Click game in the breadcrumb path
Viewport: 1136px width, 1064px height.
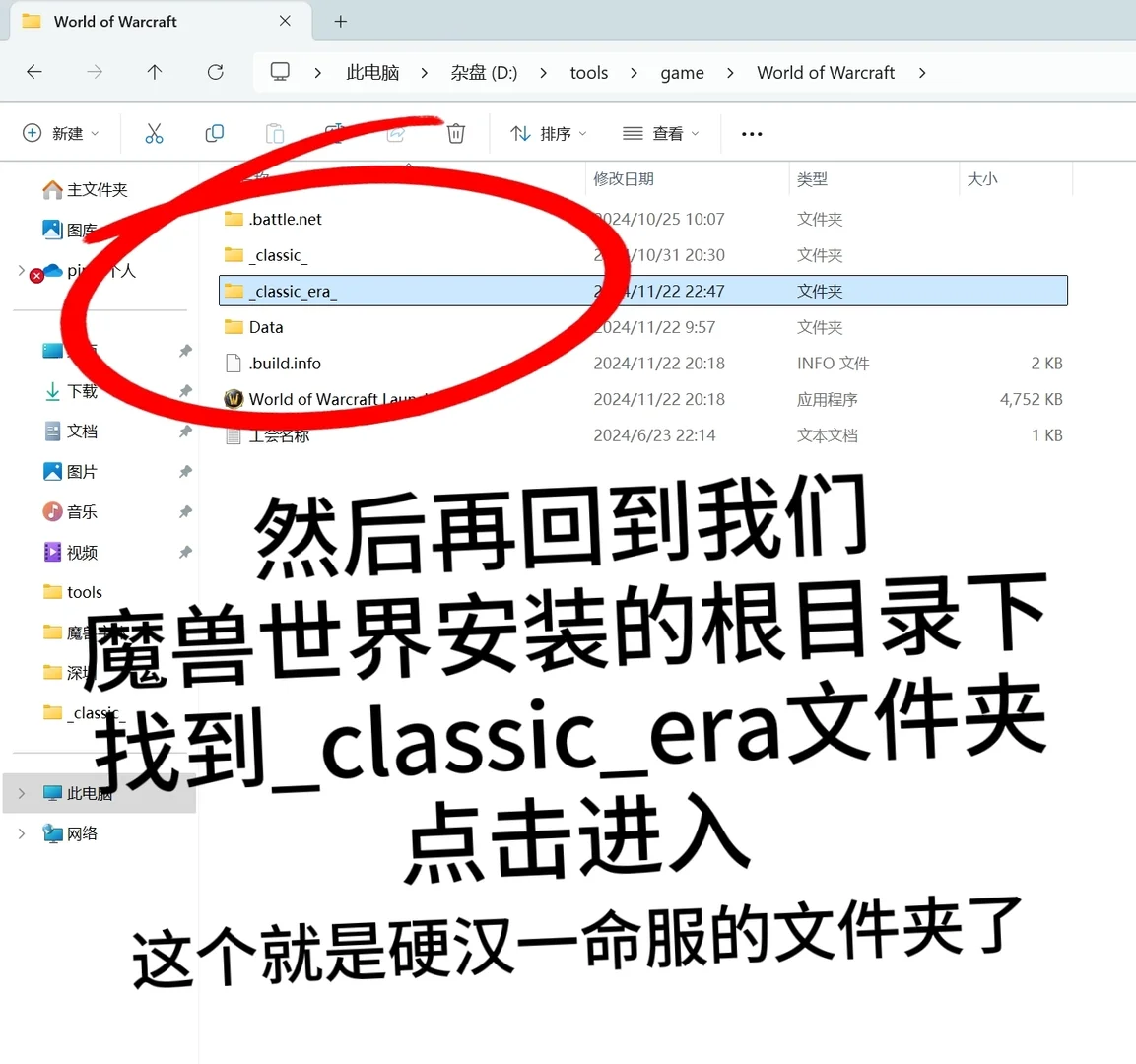click(682, 73)
